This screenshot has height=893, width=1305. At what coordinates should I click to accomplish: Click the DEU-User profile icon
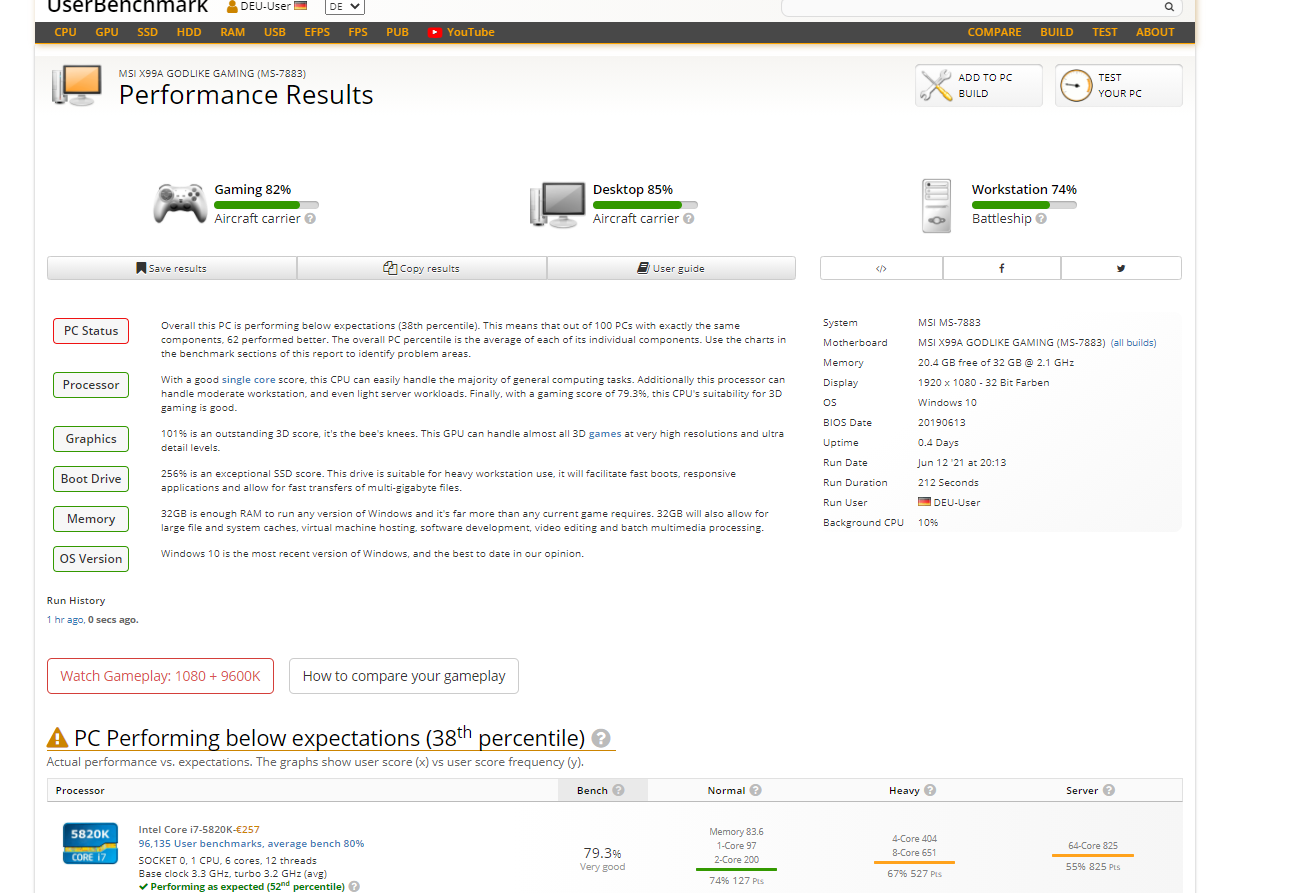click(x=232, y=7)
